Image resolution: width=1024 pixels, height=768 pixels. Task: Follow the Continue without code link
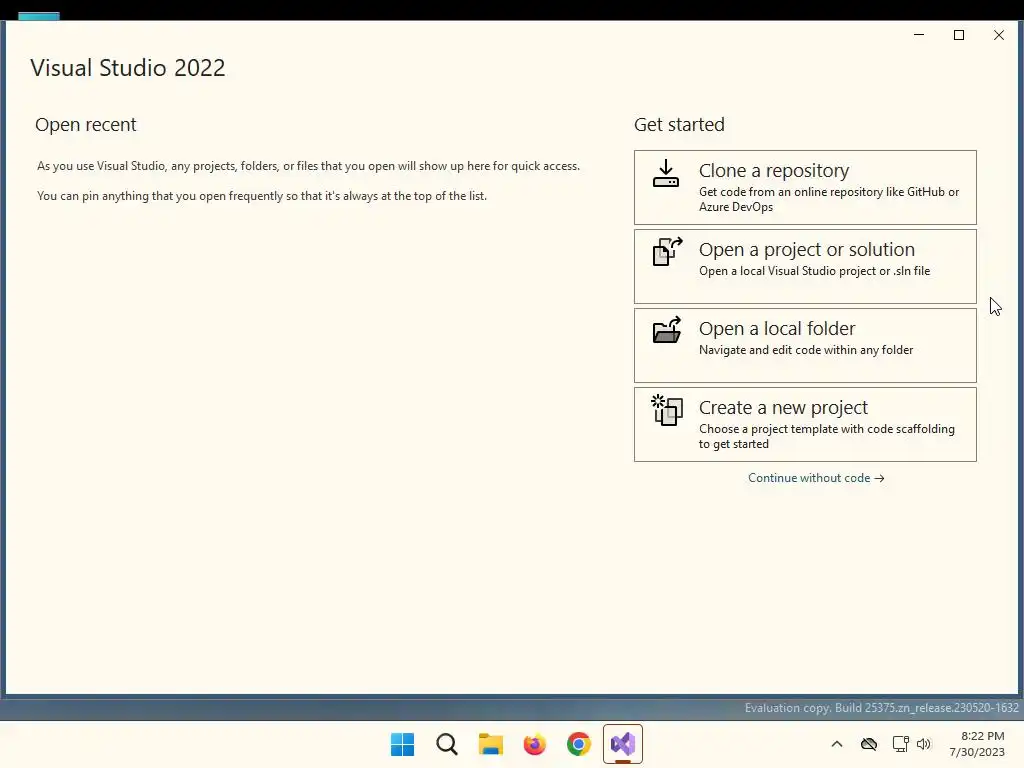[816, 478]
